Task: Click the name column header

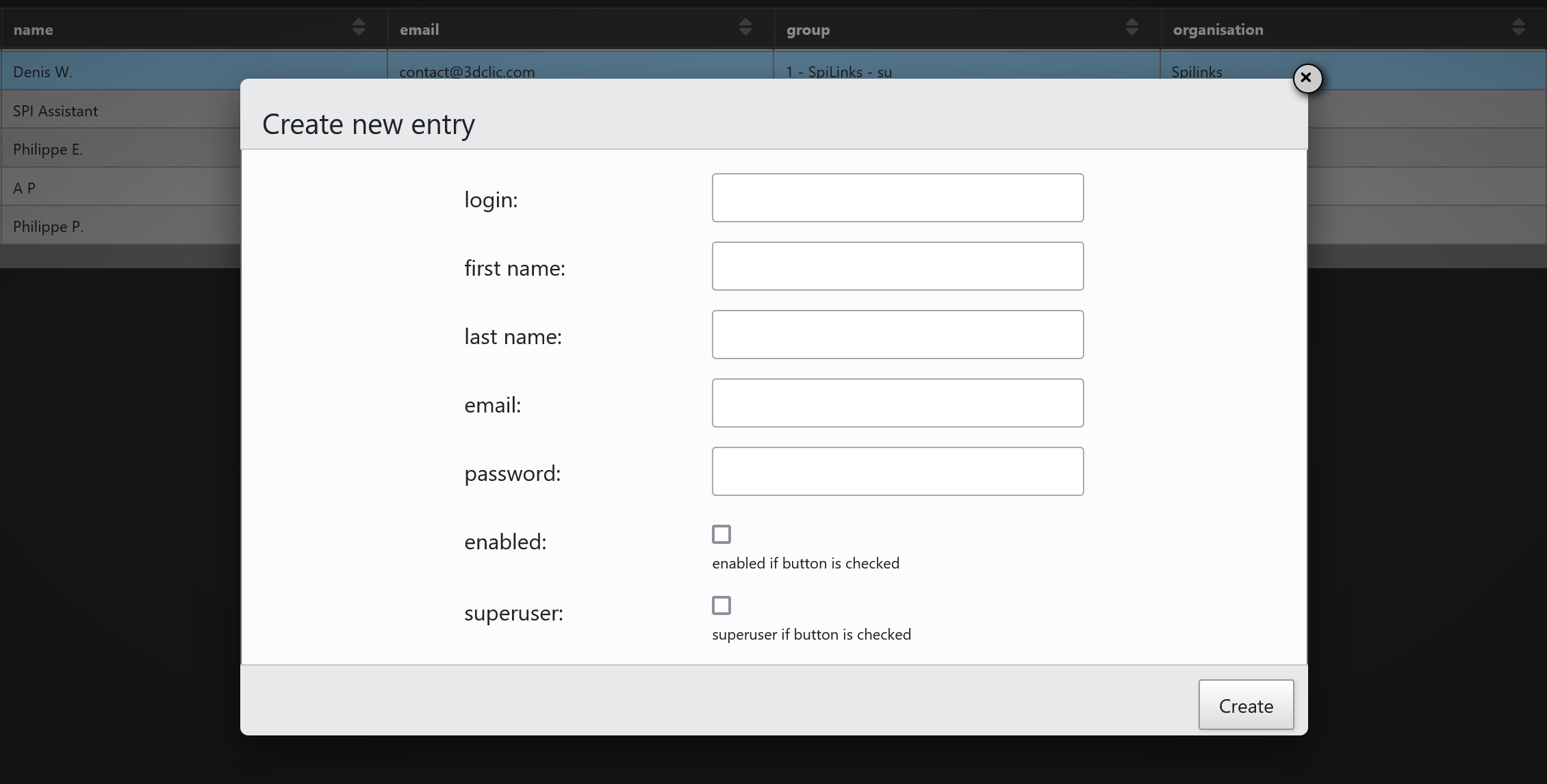Action: coord(33,29)
